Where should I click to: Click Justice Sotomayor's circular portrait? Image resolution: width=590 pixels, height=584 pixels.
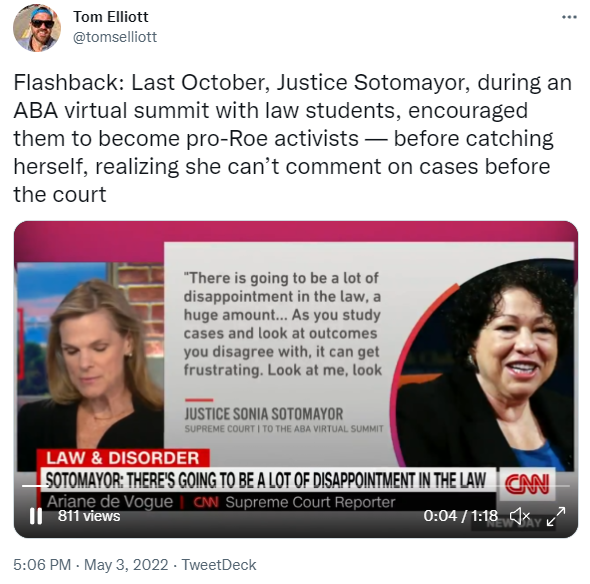(484, 363)
